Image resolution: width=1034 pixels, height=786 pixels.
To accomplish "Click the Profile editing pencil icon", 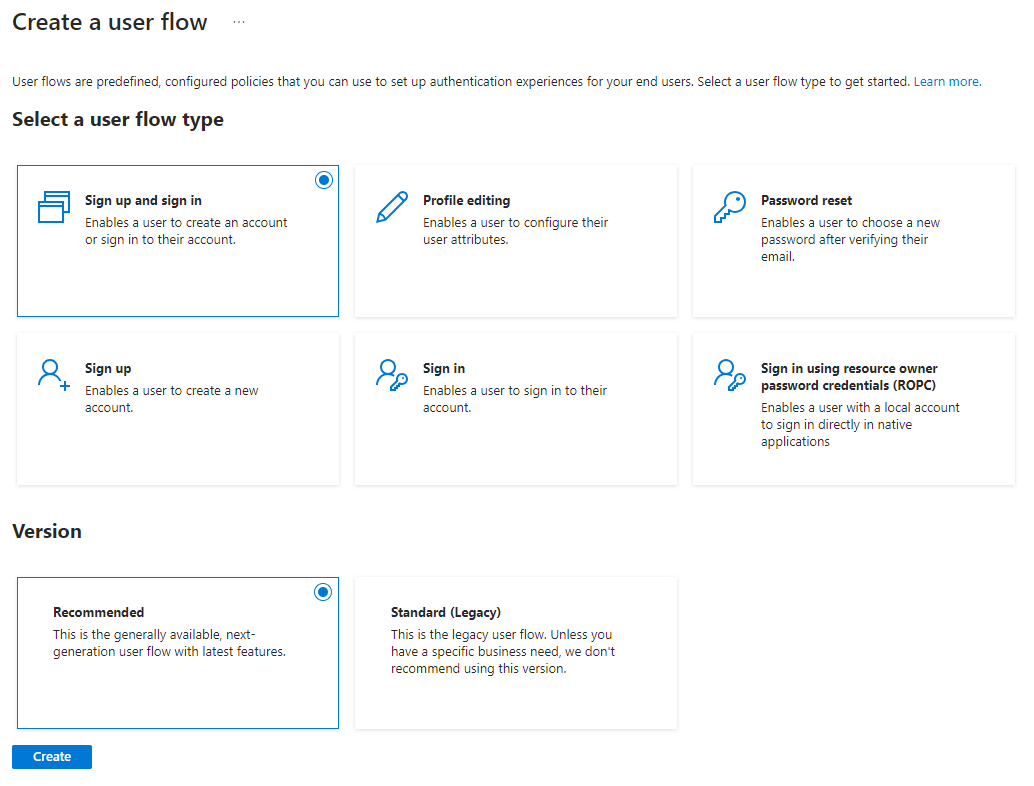I will tap(392, 207).
